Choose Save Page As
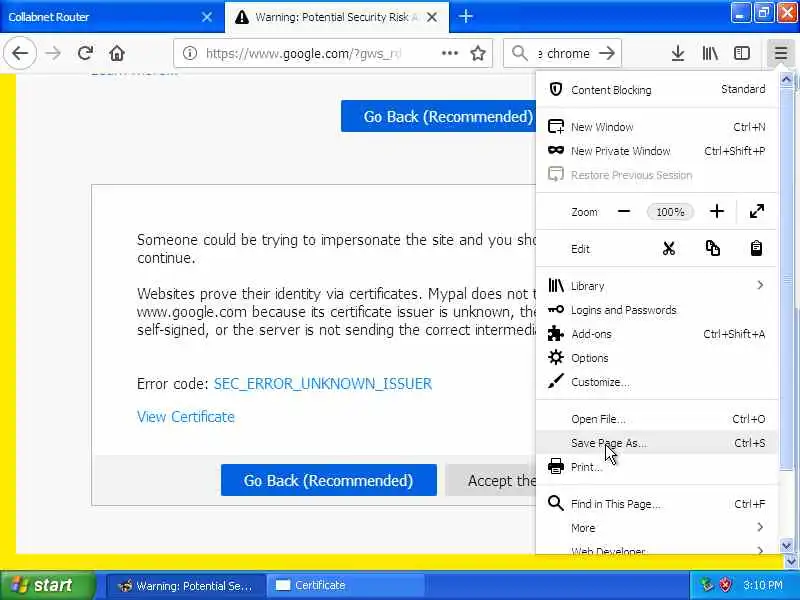The image size is (800, 600). [x=657, y=443]
